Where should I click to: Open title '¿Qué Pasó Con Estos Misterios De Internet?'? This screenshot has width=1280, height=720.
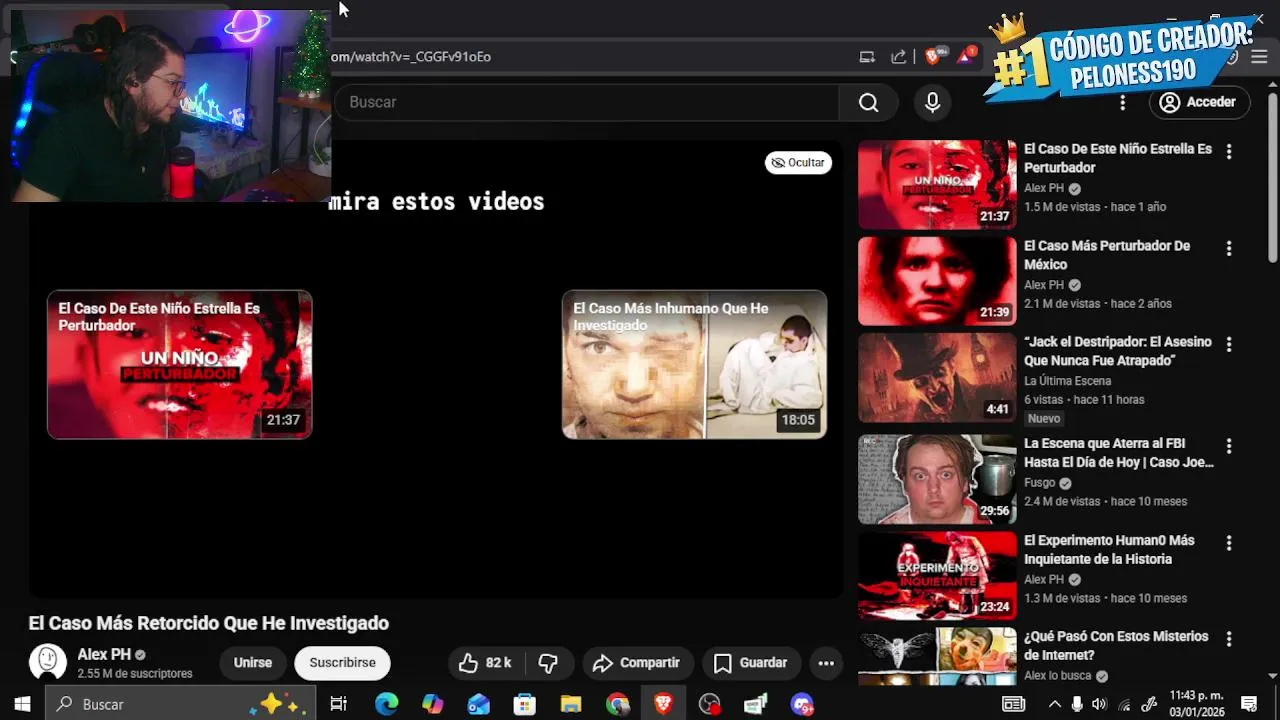point(1116,646)
